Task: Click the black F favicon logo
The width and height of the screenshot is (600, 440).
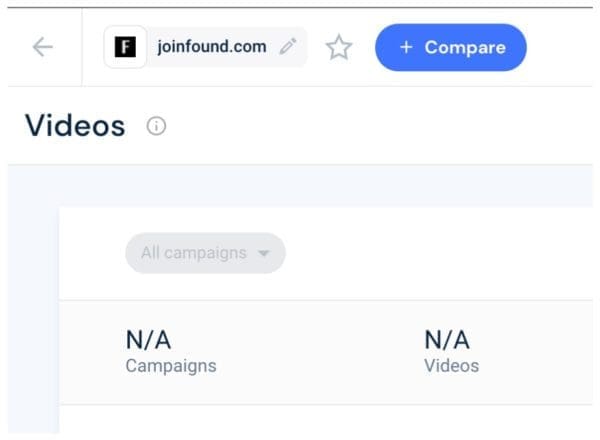Action: (125, 47)
